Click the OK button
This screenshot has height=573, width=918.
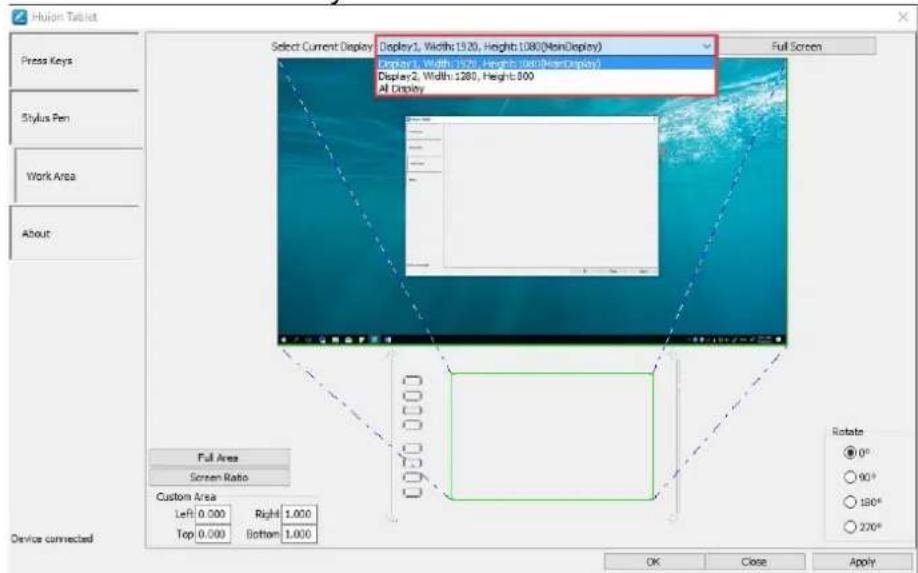[653, 561]
